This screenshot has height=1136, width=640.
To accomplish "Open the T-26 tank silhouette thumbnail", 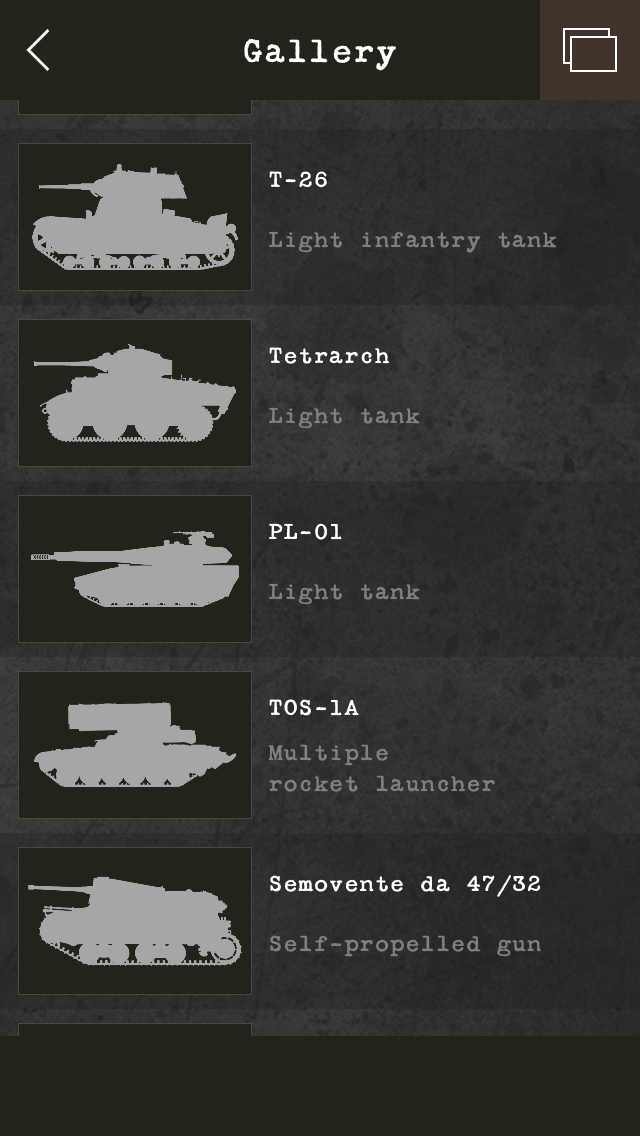I will point(135,217).
